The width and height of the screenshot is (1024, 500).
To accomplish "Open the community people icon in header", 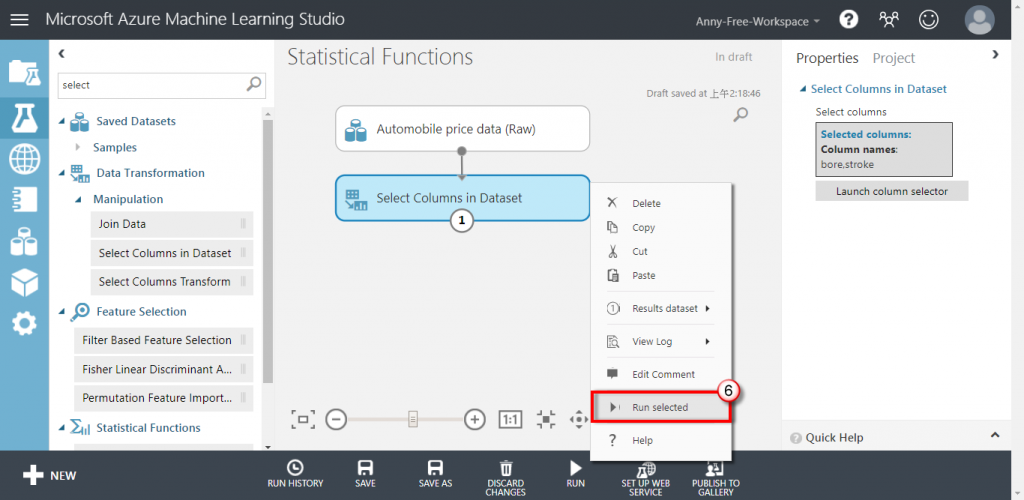I will (x=889, y=20).
